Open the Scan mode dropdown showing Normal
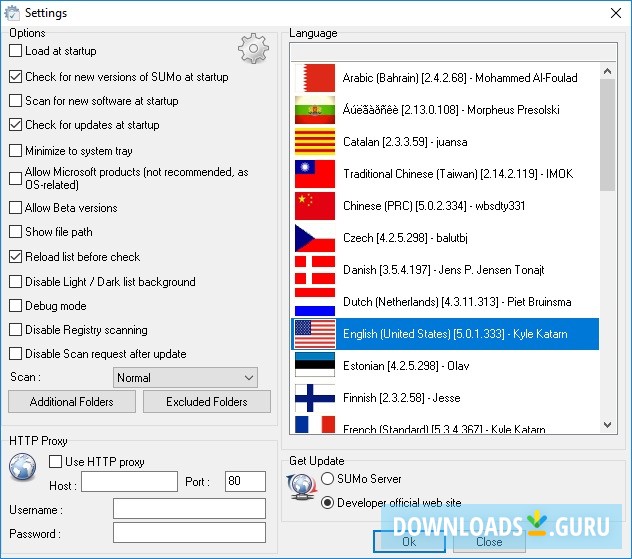 tap(185, 378)
